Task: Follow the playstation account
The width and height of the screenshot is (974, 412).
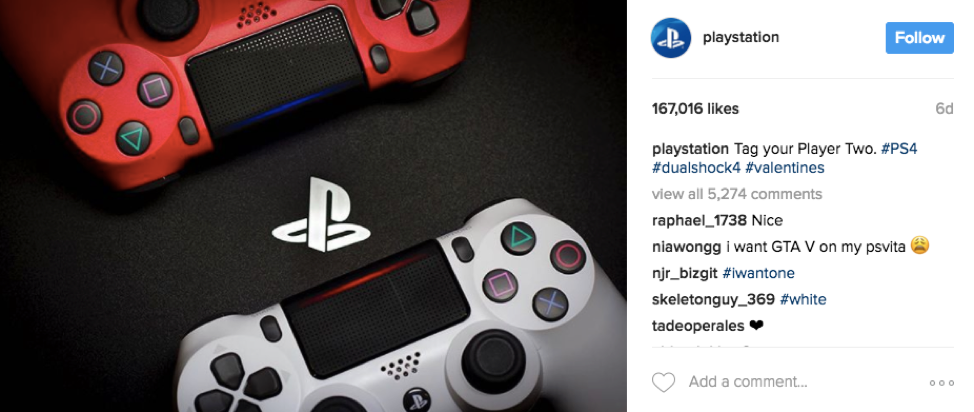Action: 919,38
